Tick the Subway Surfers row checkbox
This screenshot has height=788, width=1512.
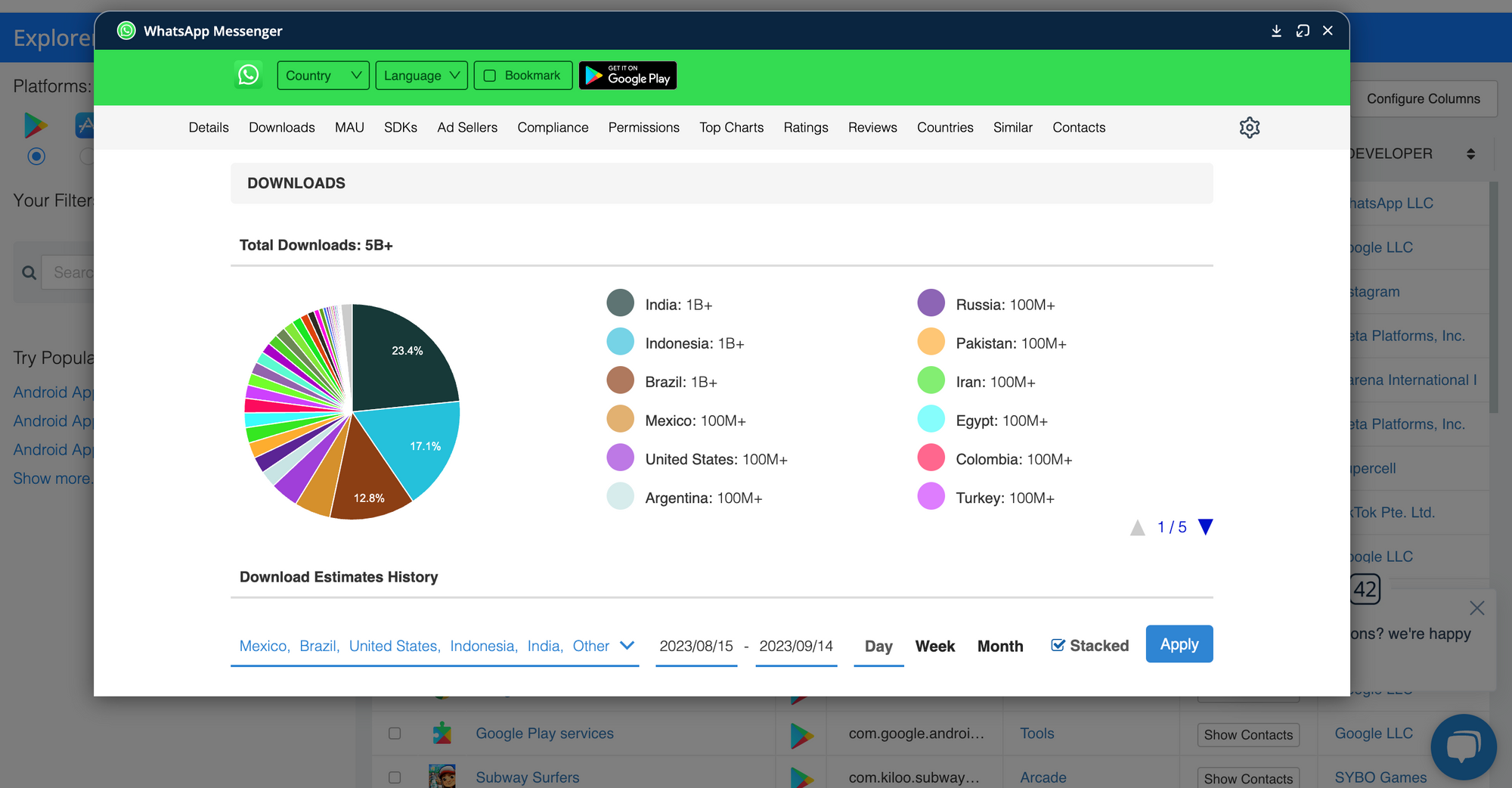coord(395,777)
